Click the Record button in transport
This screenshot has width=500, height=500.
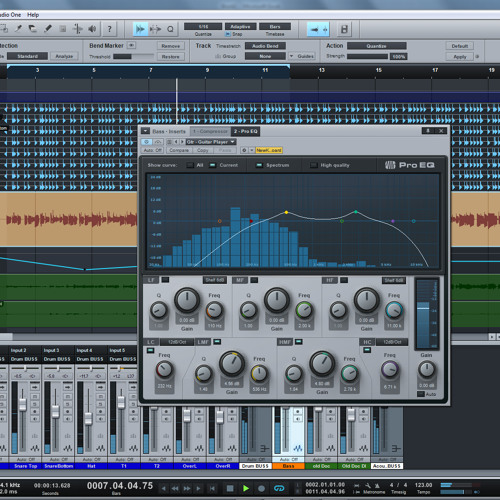point(261,488)
